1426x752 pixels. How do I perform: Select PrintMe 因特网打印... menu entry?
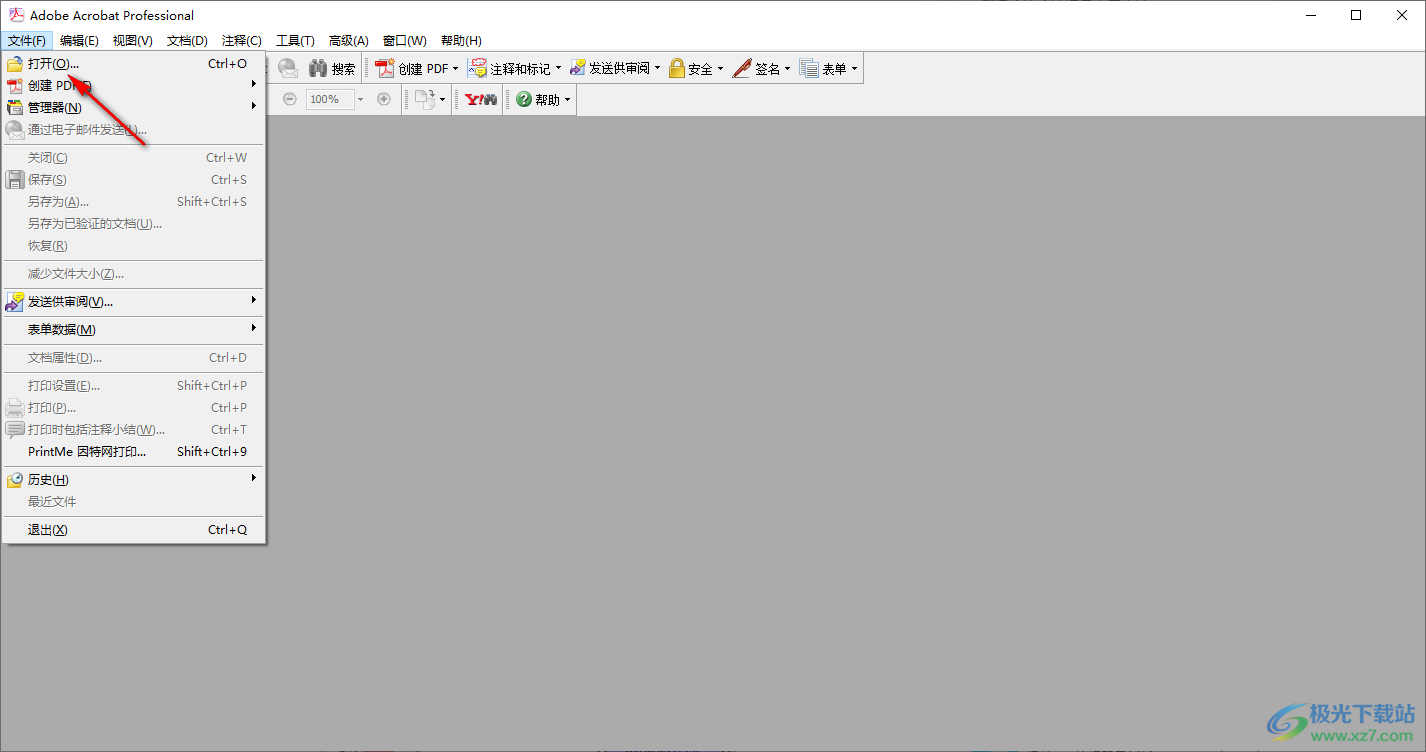click(x=134, y=451)
